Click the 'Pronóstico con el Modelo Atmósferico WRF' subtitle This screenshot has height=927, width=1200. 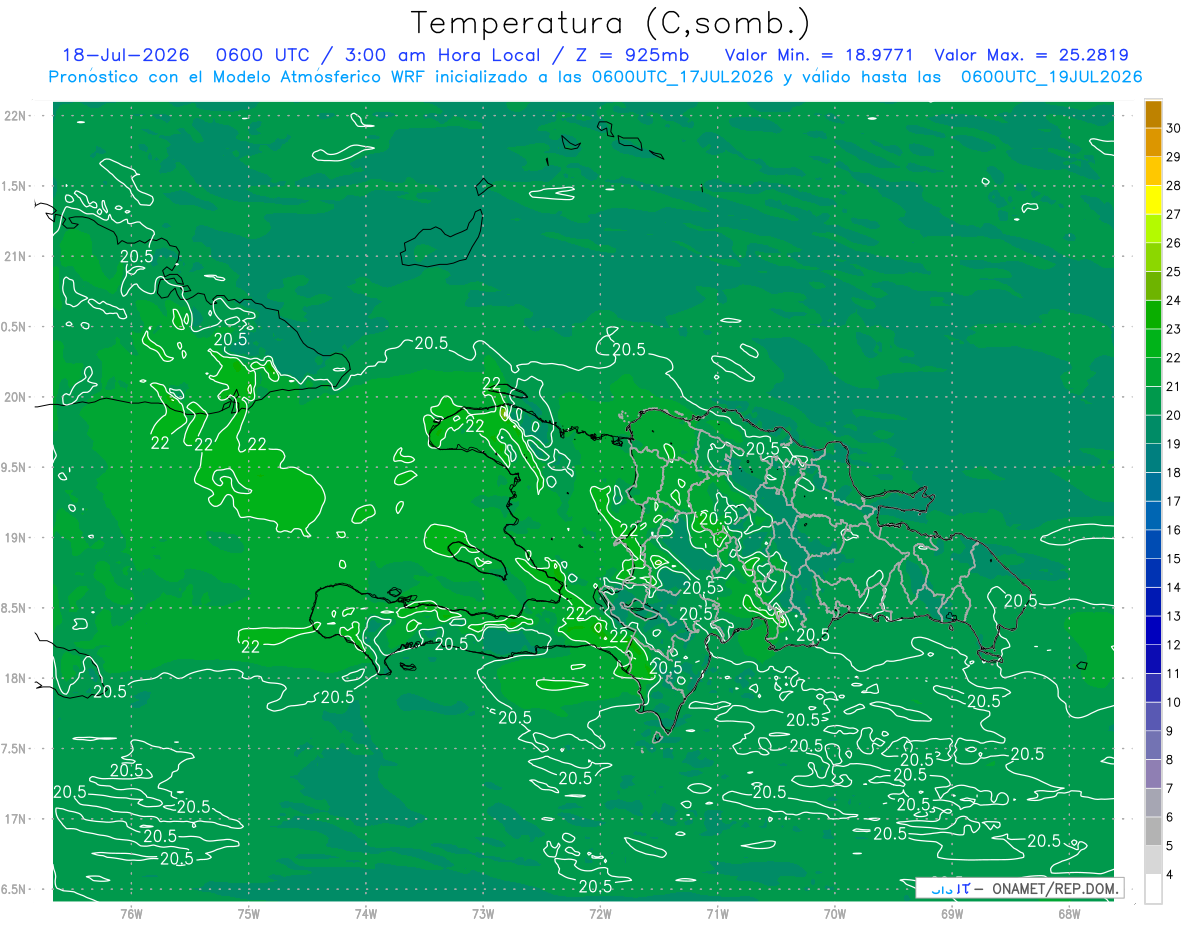pos(238,77)
